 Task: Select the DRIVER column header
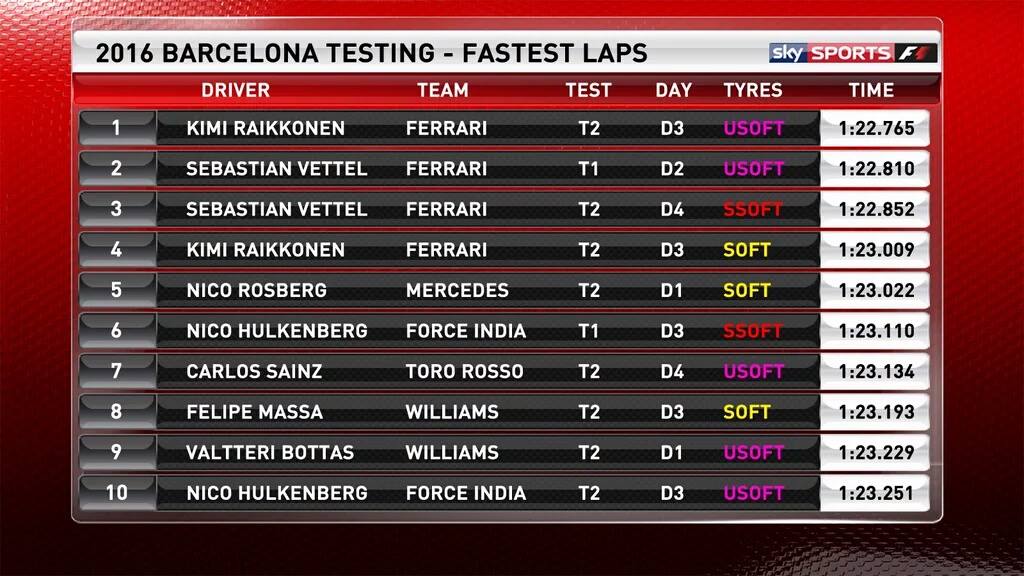click(x=235, y=90)
